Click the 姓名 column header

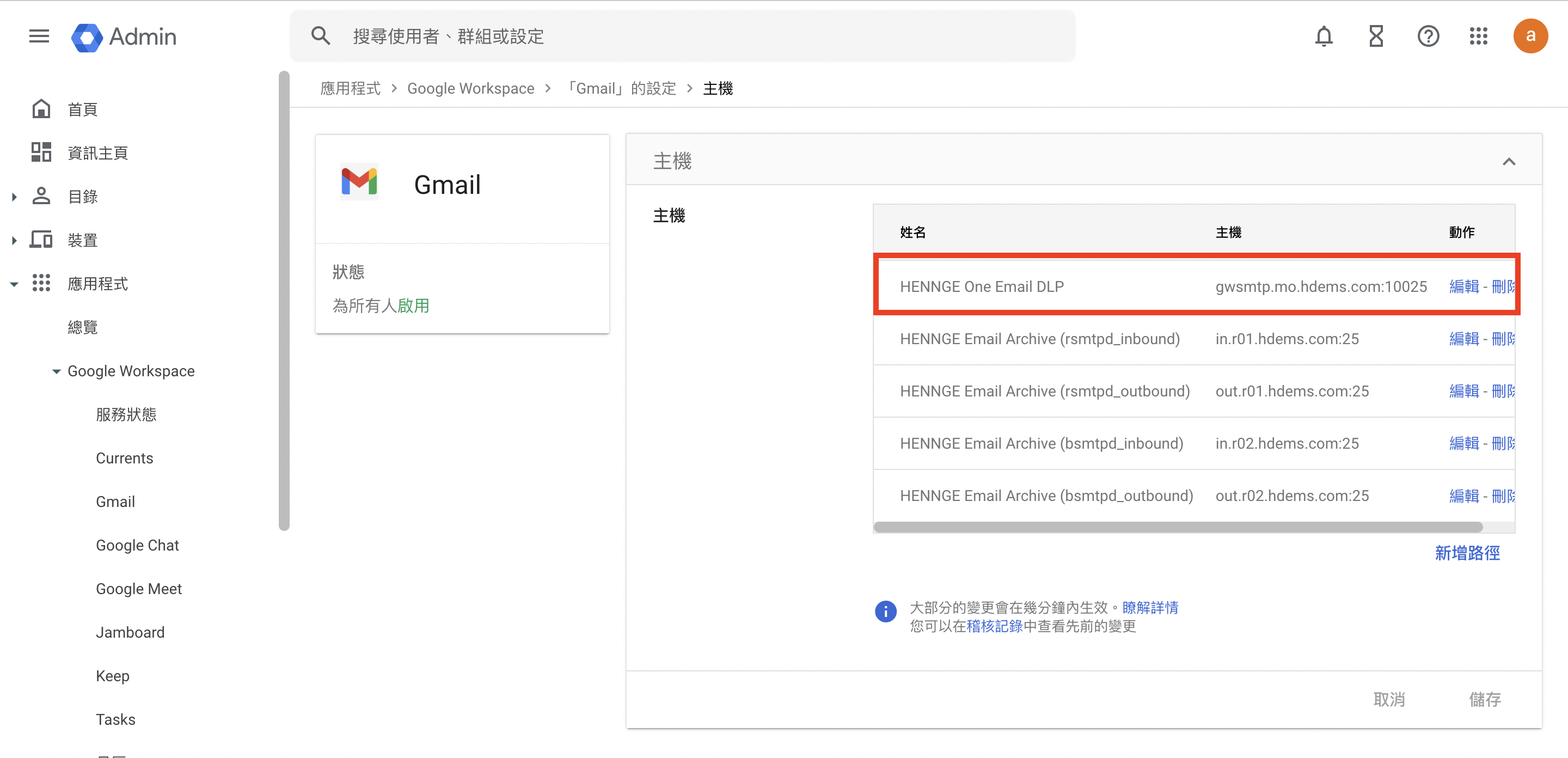(912, 232)
